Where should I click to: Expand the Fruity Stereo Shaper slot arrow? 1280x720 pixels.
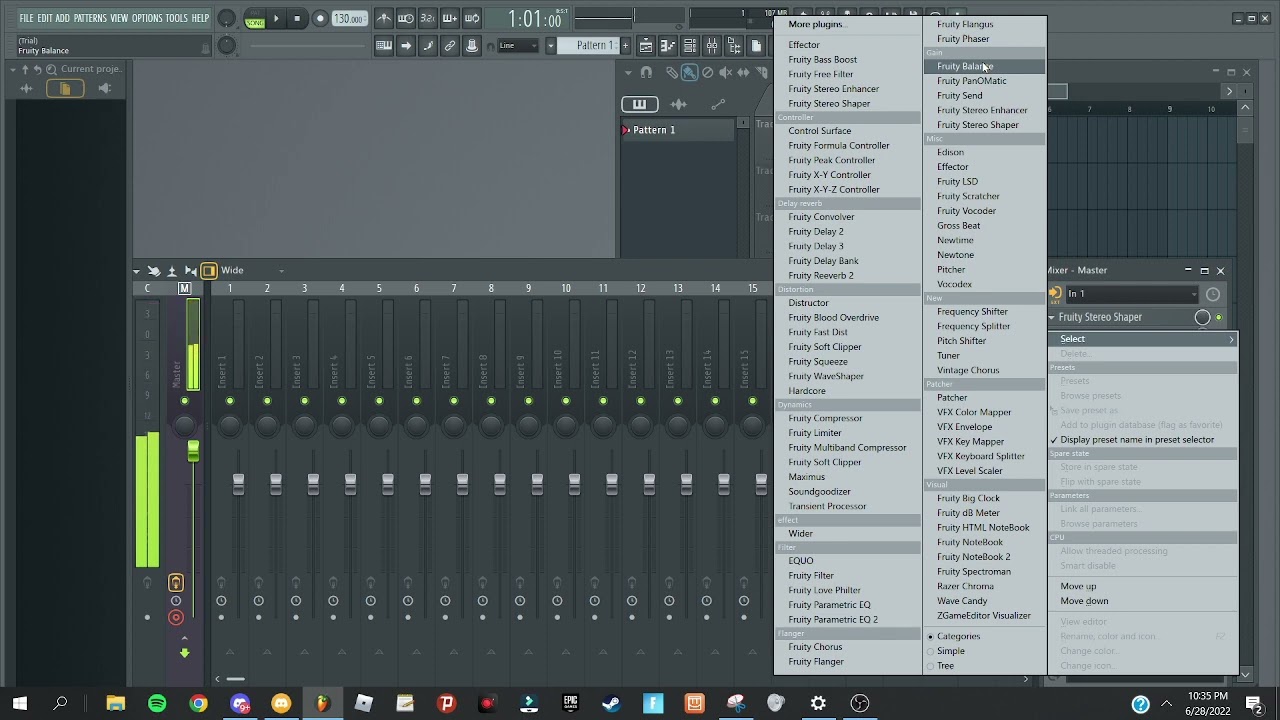pyautogui.click(x=1052, y=318)
